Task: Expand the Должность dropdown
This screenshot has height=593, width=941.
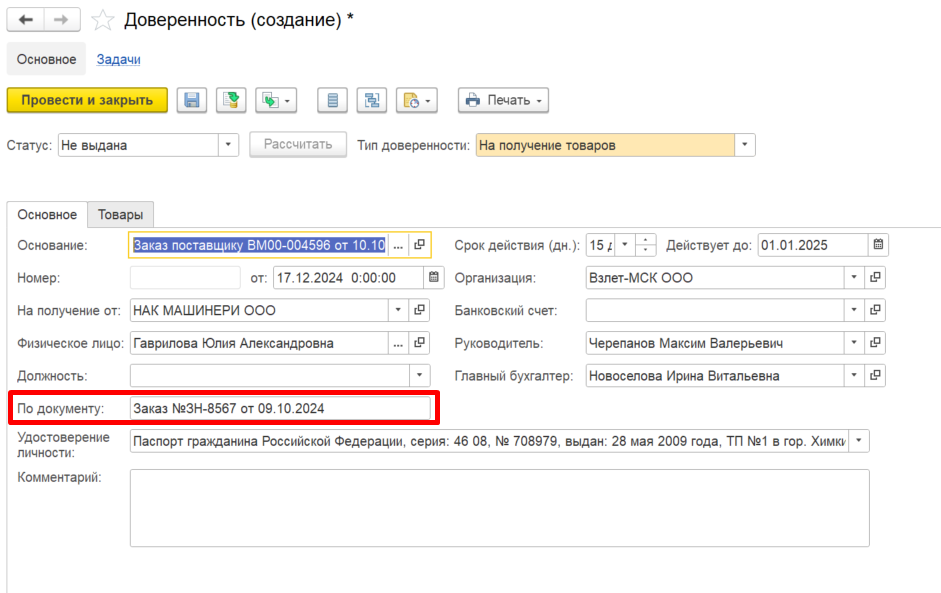Action: coord(419,376)
